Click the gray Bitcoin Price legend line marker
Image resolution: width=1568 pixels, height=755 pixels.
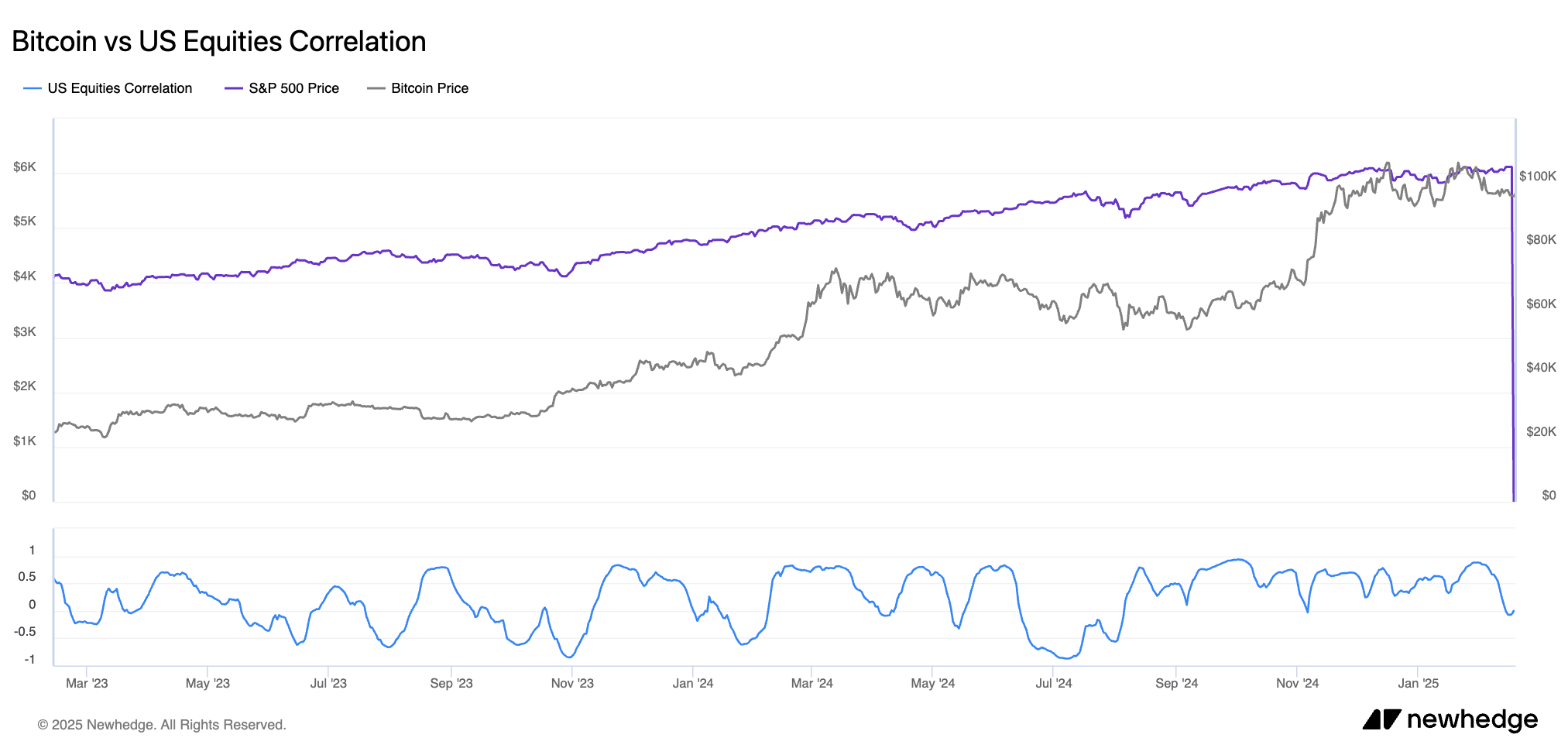click(x=376, y=88)
